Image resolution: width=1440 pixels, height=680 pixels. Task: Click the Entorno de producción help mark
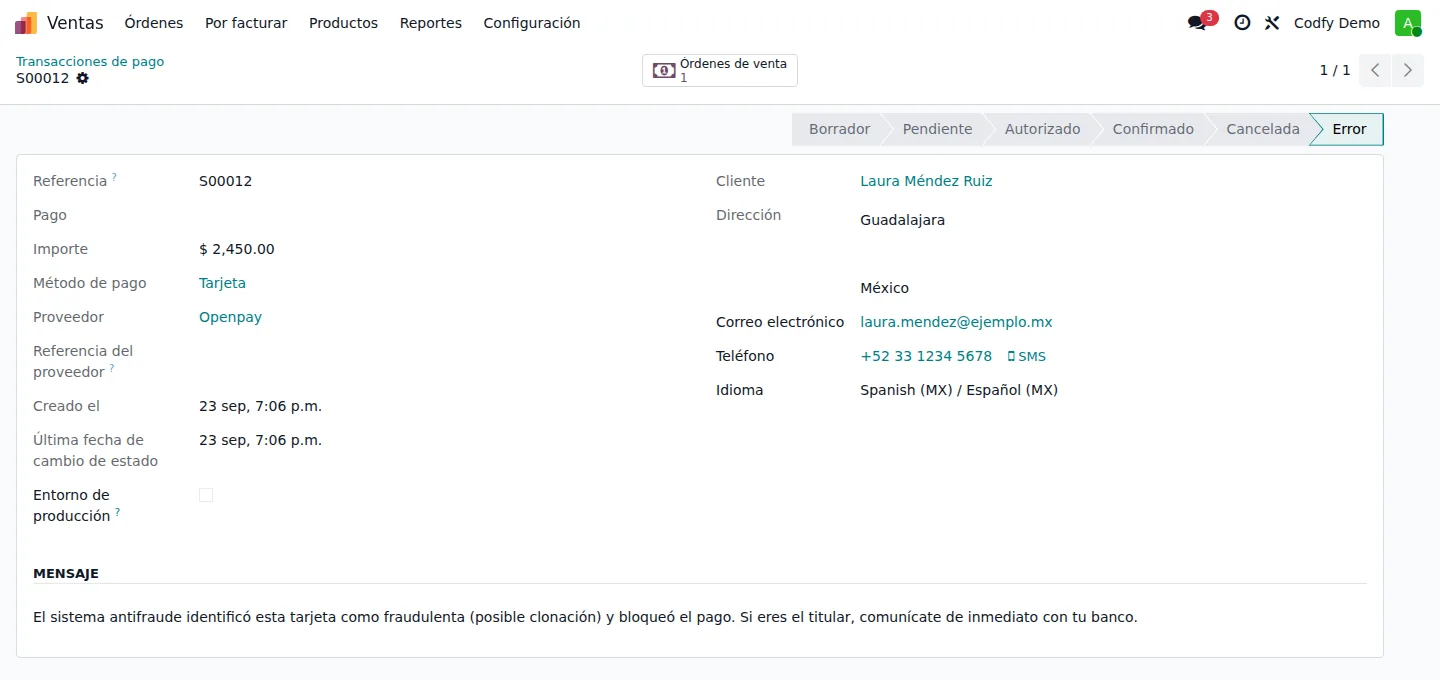[117, 512]
